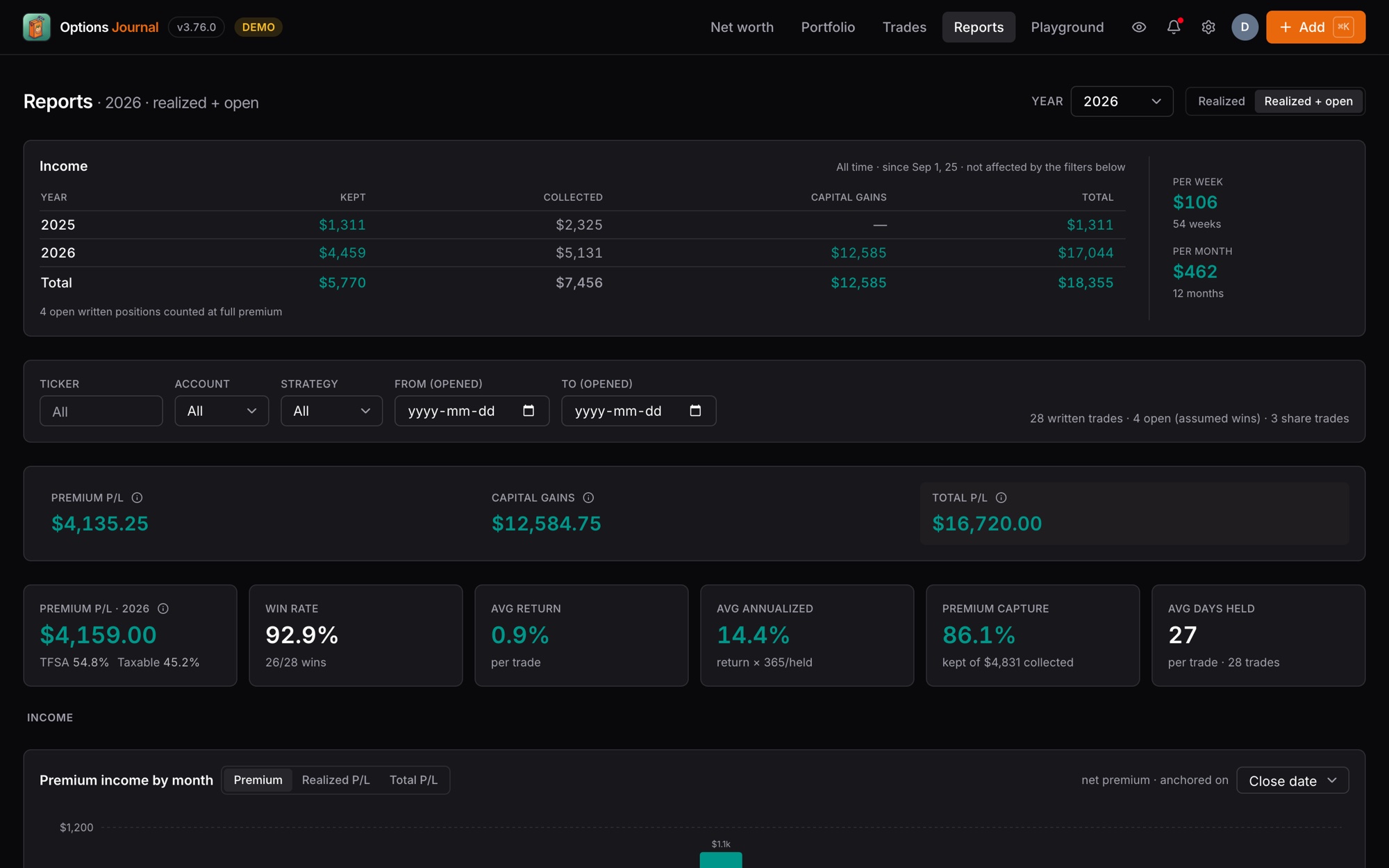Go to the Playground tab

(1067, 27)
